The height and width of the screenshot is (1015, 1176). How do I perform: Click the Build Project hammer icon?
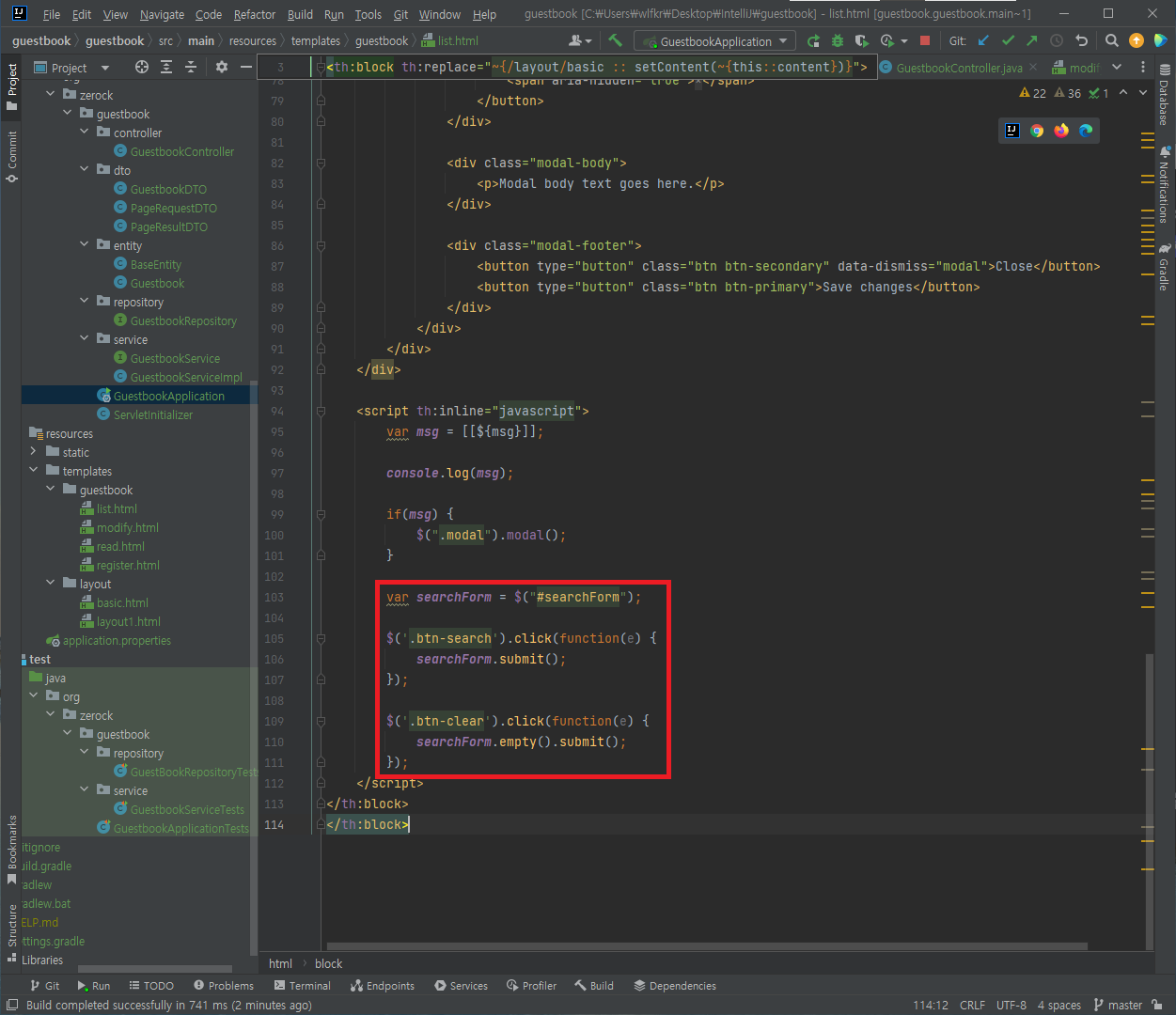click(x=616, y=40)
